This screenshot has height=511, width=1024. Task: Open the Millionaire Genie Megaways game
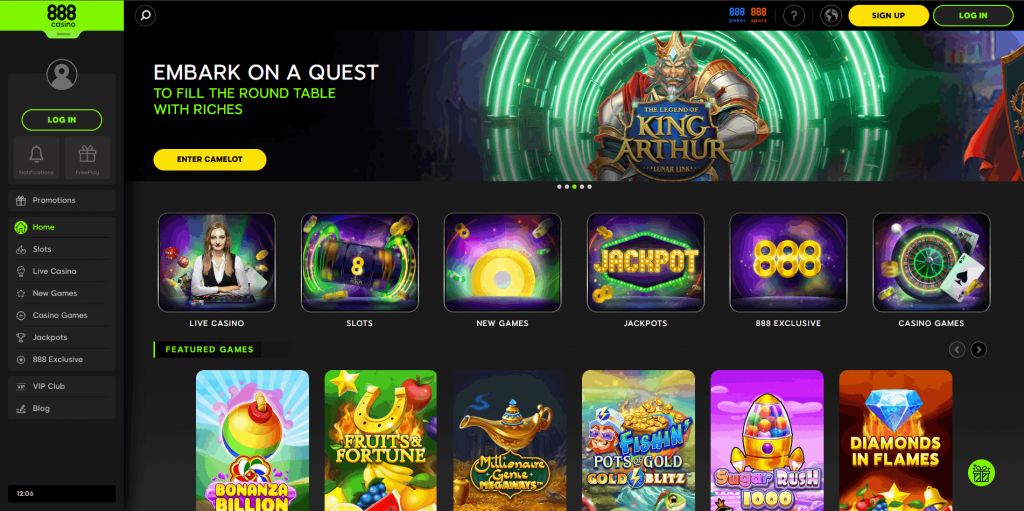509,440
